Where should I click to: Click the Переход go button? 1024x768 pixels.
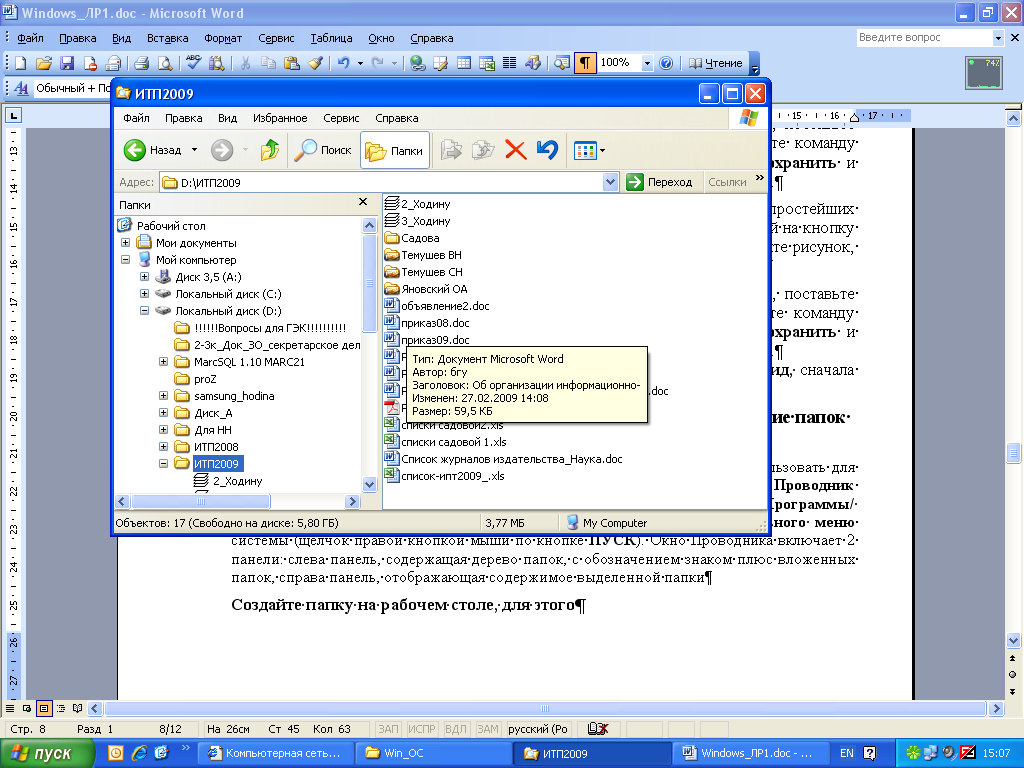[660, 182]
